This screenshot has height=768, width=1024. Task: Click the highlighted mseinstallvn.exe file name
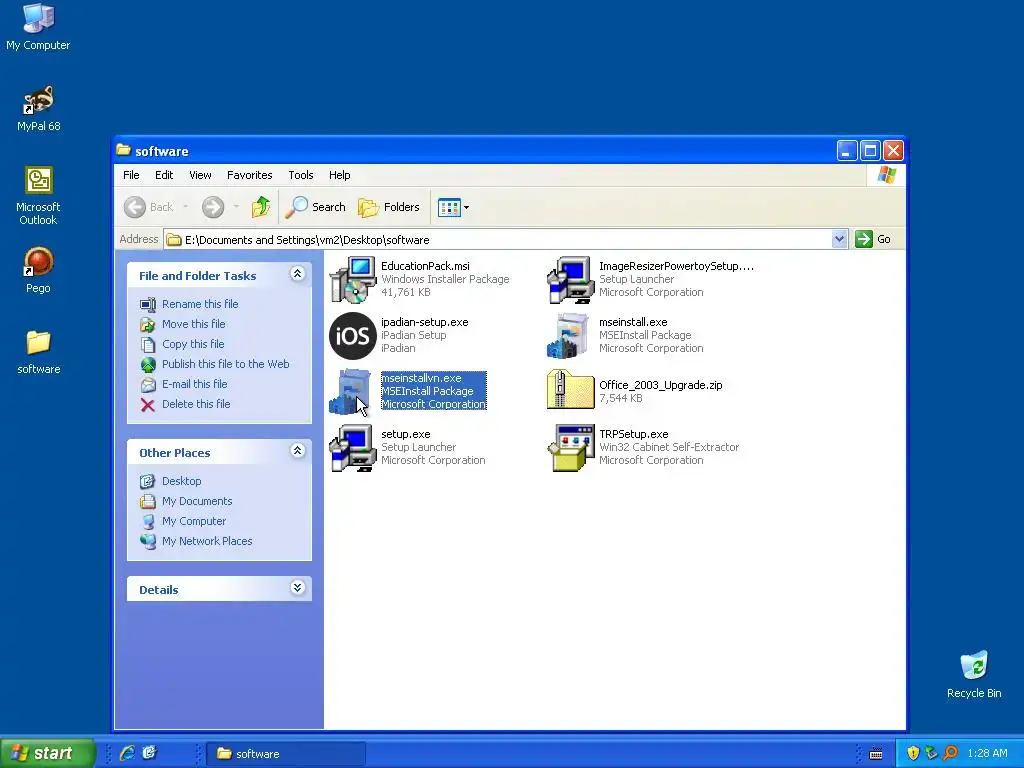click(421, 378)
